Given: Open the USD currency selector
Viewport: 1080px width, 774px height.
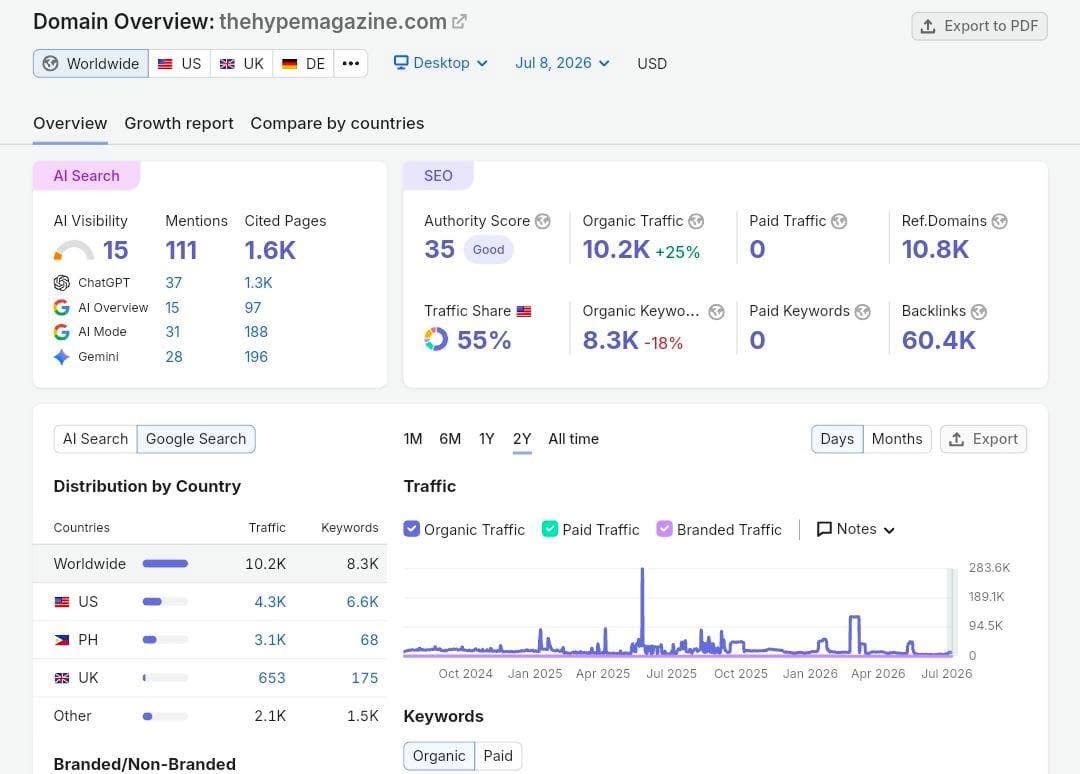Looking at the screenshot, I should [x=652, y=63].
